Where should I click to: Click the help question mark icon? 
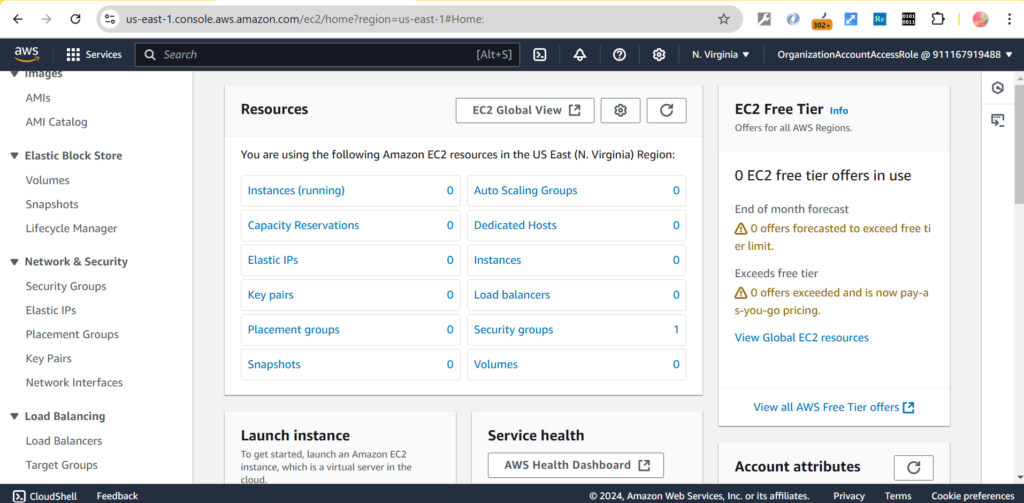pos(619,55)
